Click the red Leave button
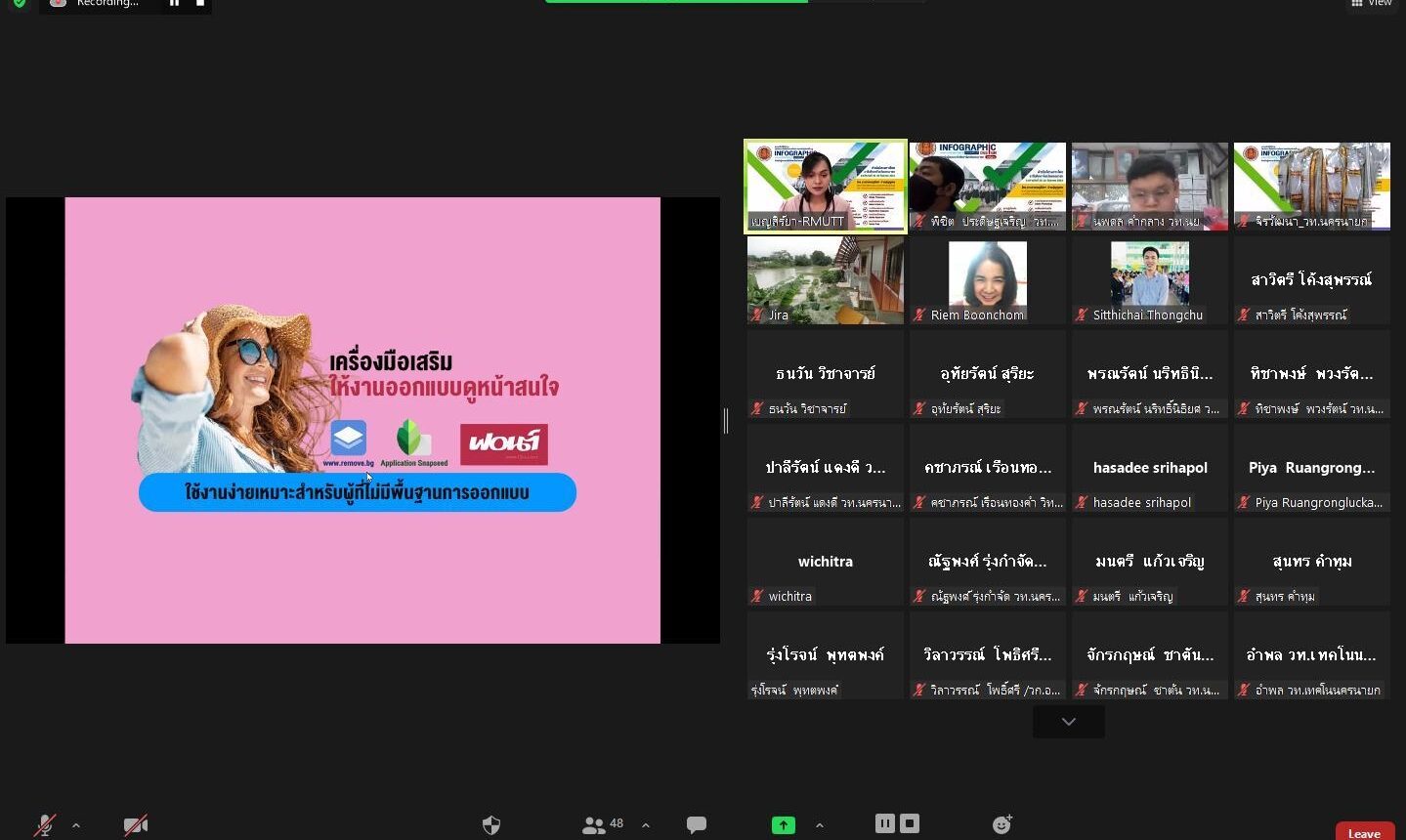1406x840 pixels. pos(1365,832)
